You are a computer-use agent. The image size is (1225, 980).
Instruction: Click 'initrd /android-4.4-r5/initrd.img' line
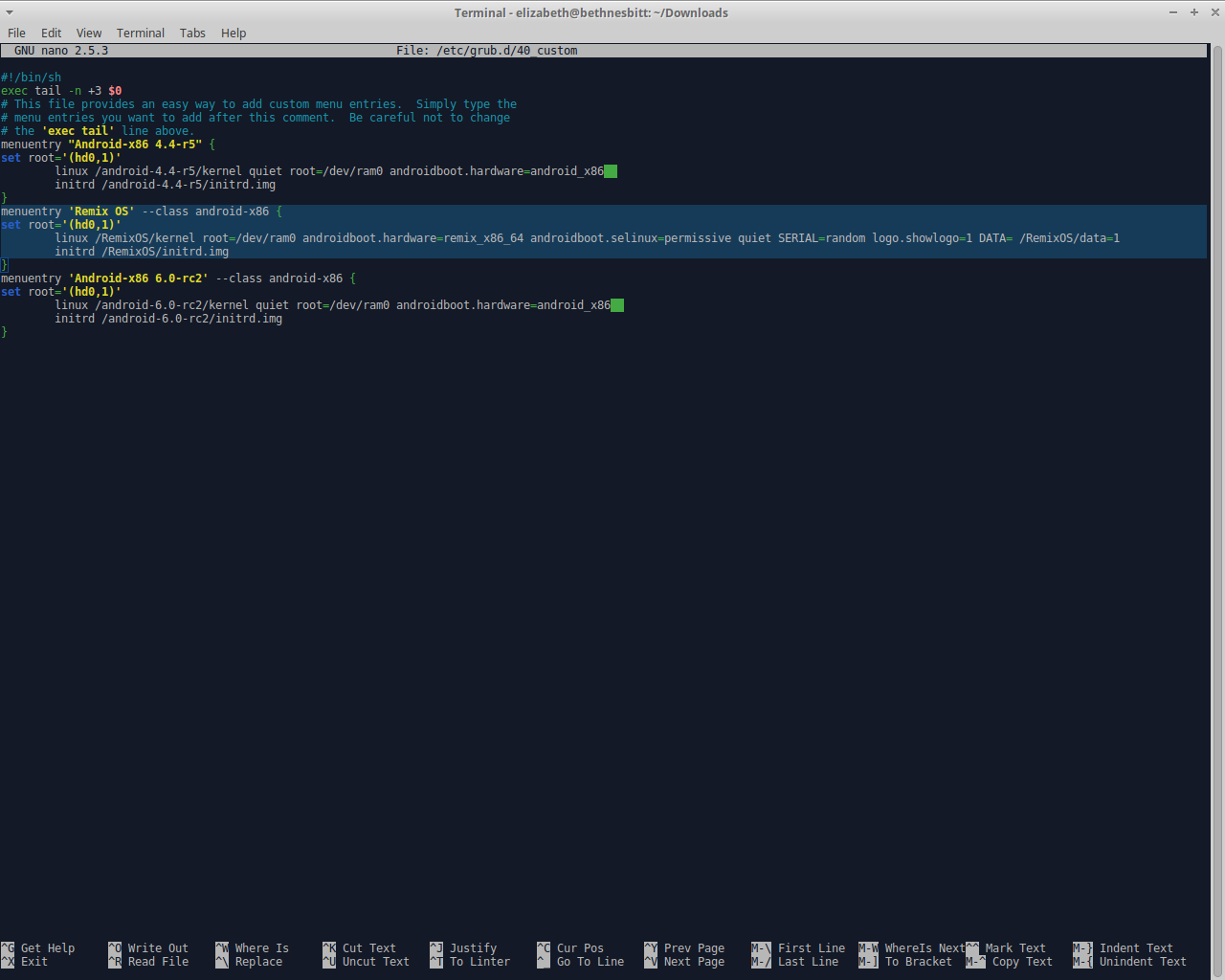tap(165, 185)
